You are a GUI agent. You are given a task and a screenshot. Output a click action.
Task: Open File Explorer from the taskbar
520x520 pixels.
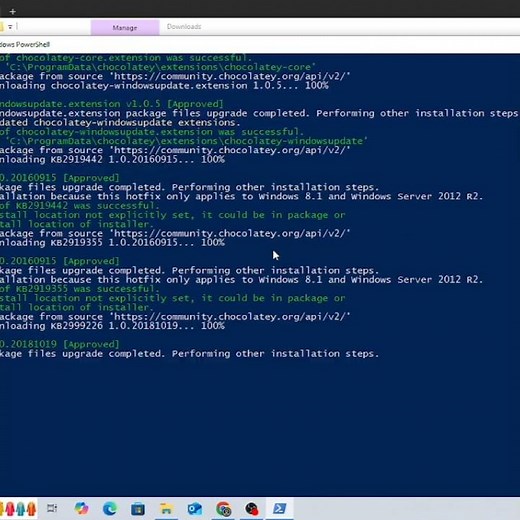(166, 509)
